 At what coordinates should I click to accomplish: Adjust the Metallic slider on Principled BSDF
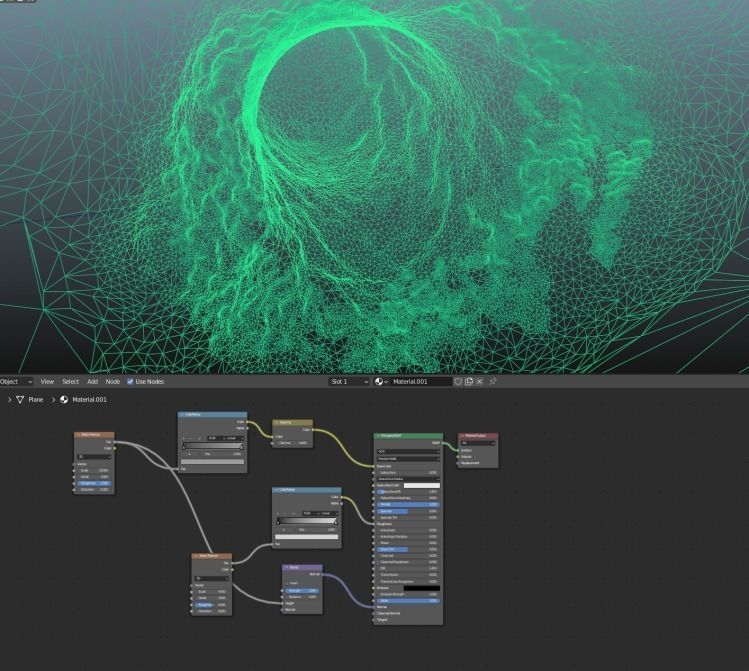pos(408,504)
